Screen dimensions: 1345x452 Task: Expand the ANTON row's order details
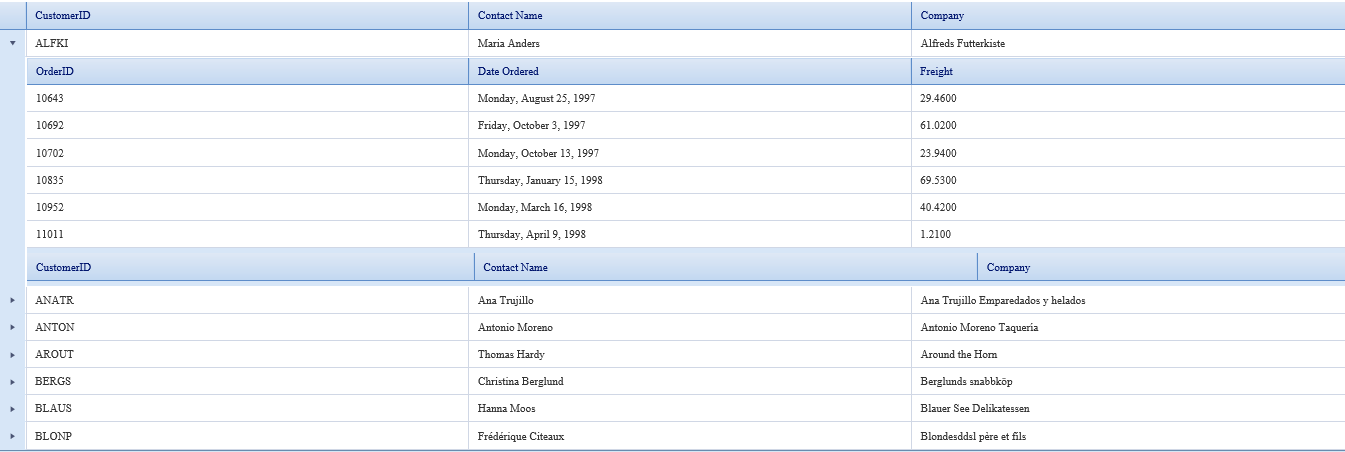pyautogui.click(x=13, y=327)
